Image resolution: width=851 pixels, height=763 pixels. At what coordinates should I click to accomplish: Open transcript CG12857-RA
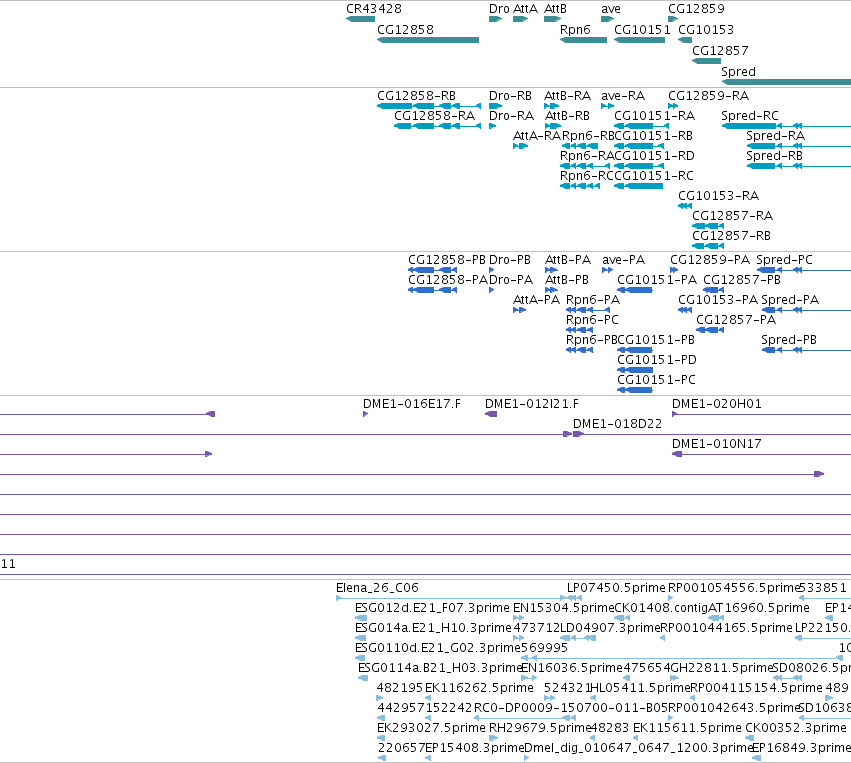click(708, 226)
